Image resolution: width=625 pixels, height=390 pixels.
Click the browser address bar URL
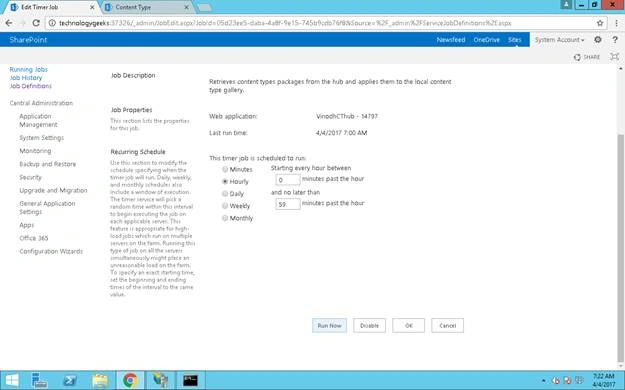(x=285, y=23)
